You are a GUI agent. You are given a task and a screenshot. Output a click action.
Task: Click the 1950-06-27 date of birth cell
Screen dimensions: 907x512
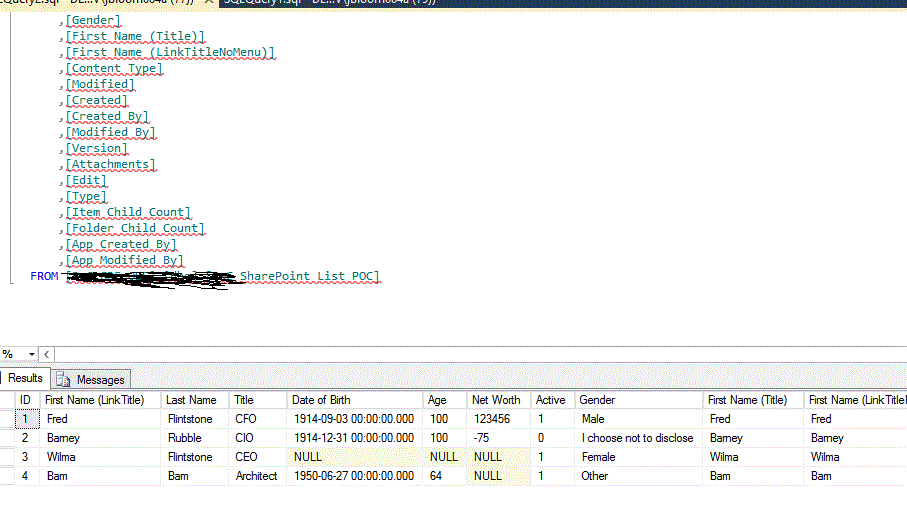point(355,476)
